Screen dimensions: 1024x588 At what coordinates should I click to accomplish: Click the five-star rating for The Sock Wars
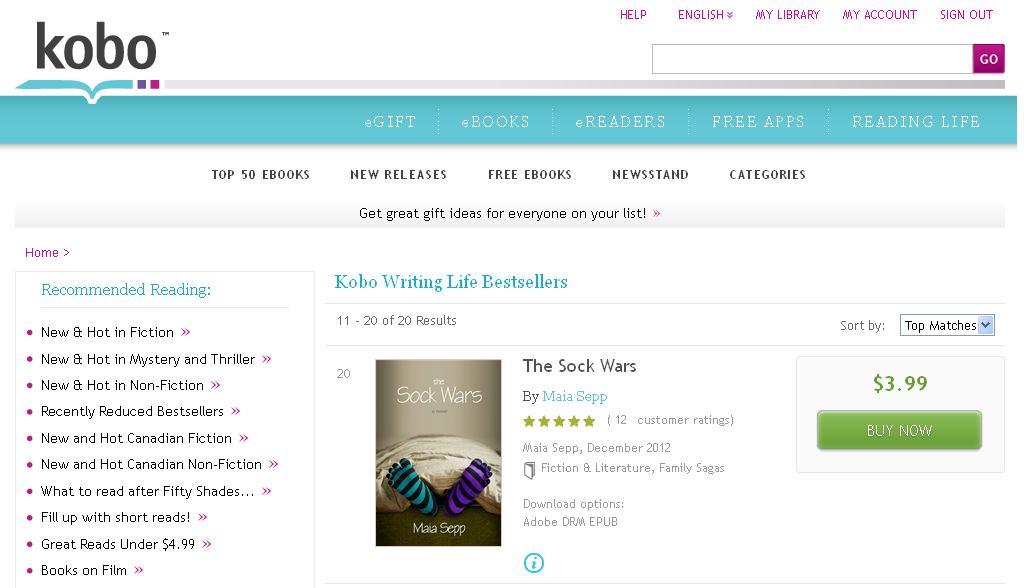[x=559, y=421]
